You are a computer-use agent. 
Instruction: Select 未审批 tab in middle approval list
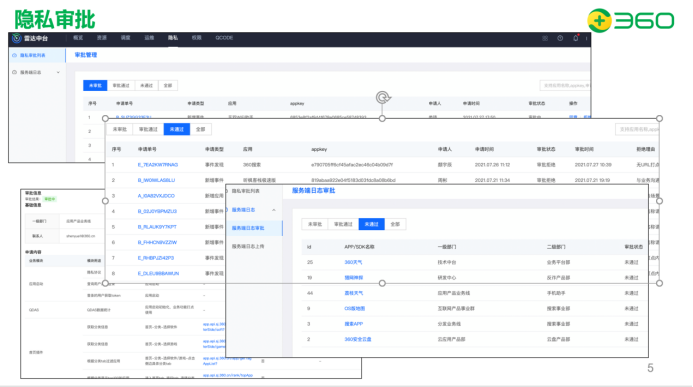[119, 129]
